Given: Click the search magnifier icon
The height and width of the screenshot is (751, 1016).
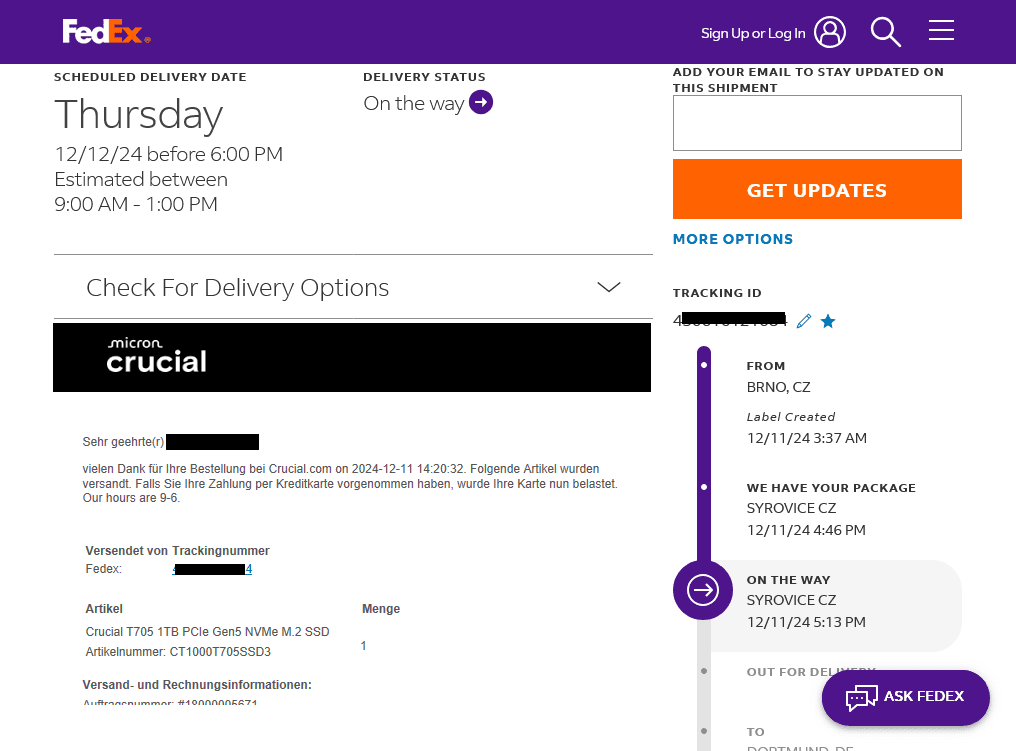Looking at the screenshot, I should (885, 32).
